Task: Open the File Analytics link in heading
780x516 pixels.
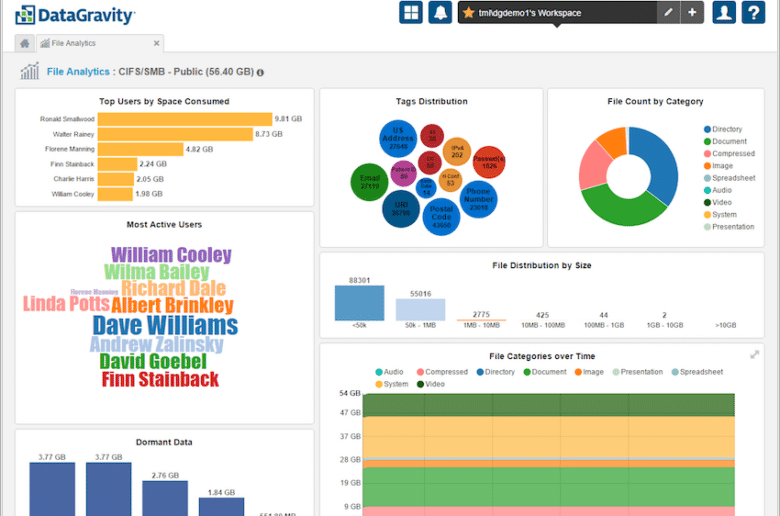Action: coord(78,72)
